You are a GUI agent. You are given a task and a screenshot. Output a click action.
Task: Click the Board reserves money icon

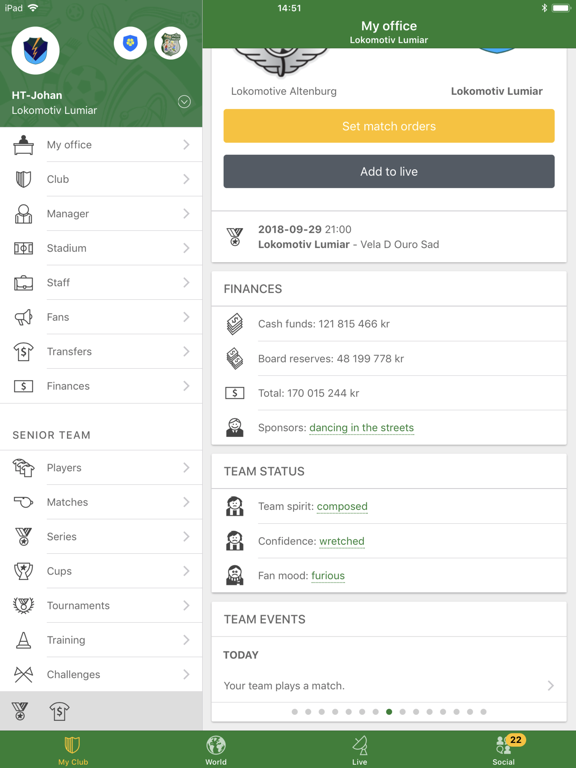coord(235,359)
